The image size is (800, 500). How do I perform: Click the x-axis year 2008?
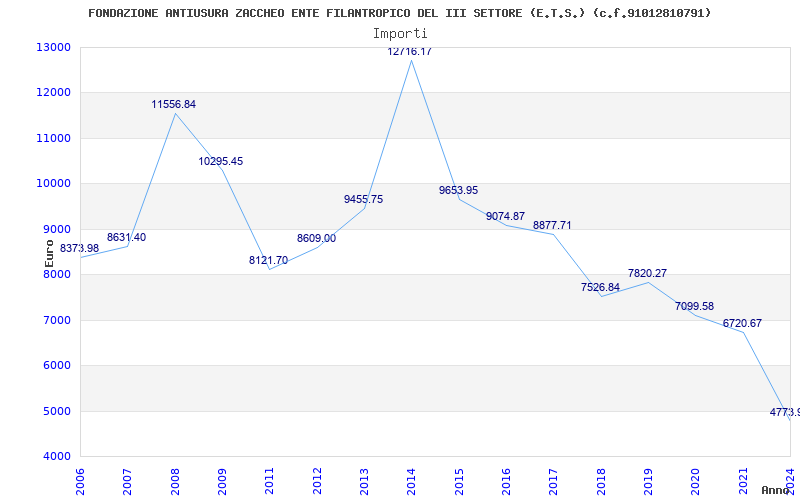(175, 481)
